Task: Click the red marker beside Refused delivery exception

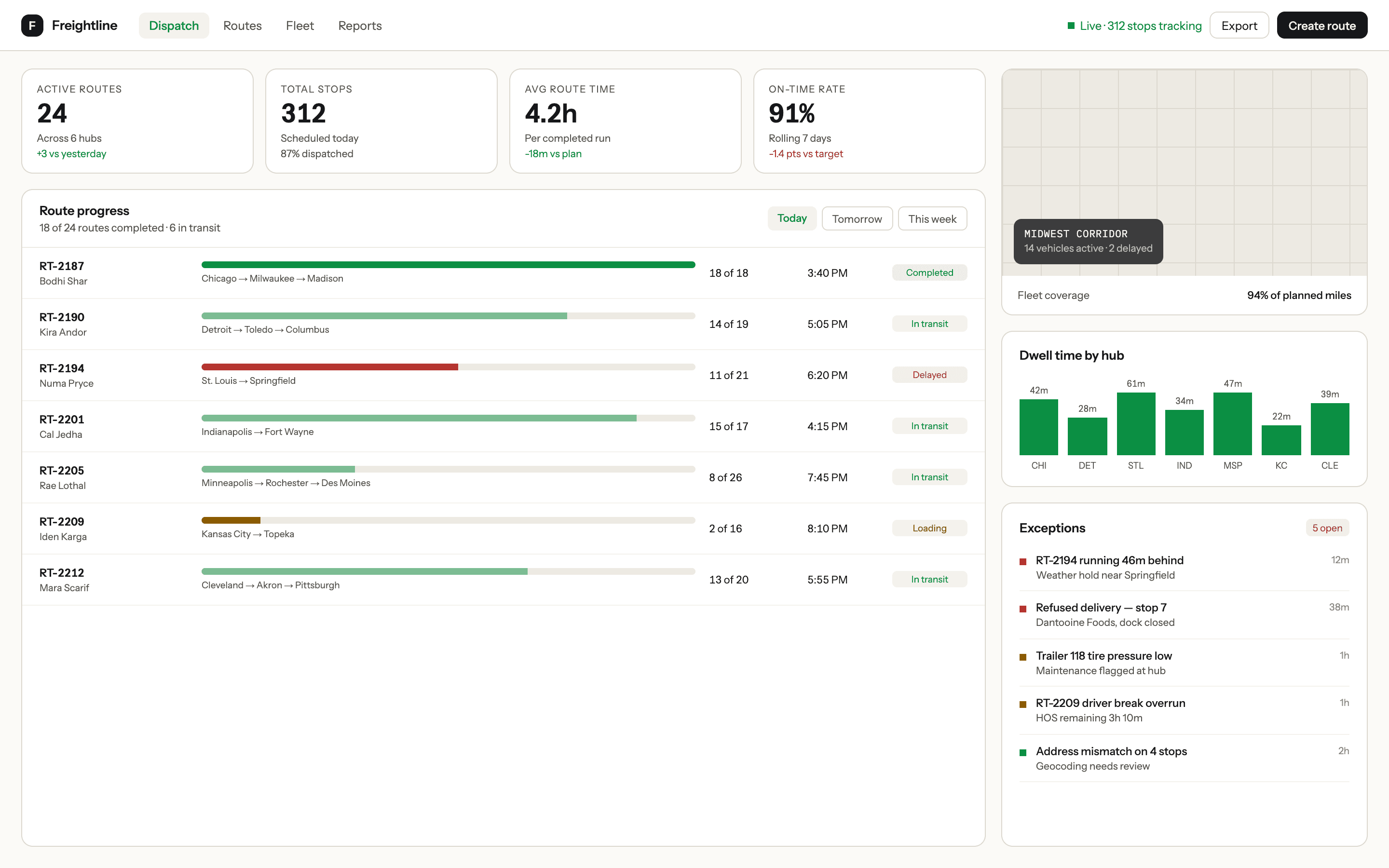Action: coord(1023,609)
